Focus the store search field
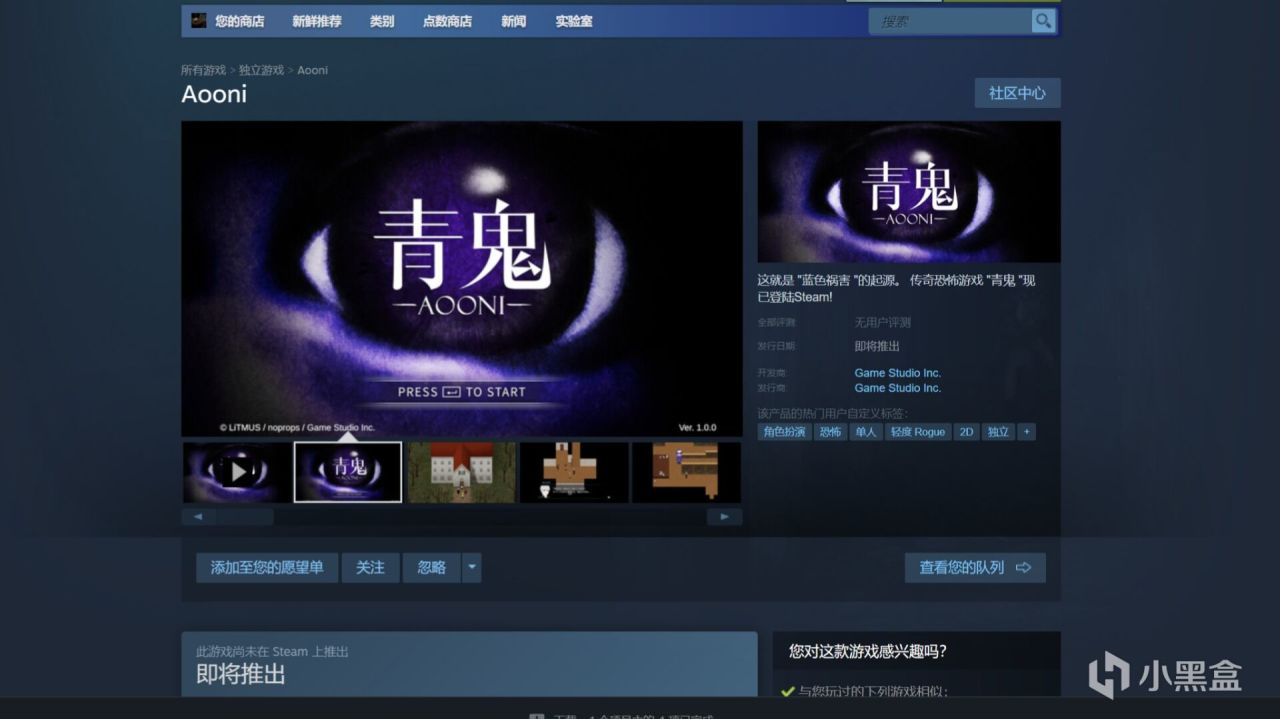 [950, 21]
